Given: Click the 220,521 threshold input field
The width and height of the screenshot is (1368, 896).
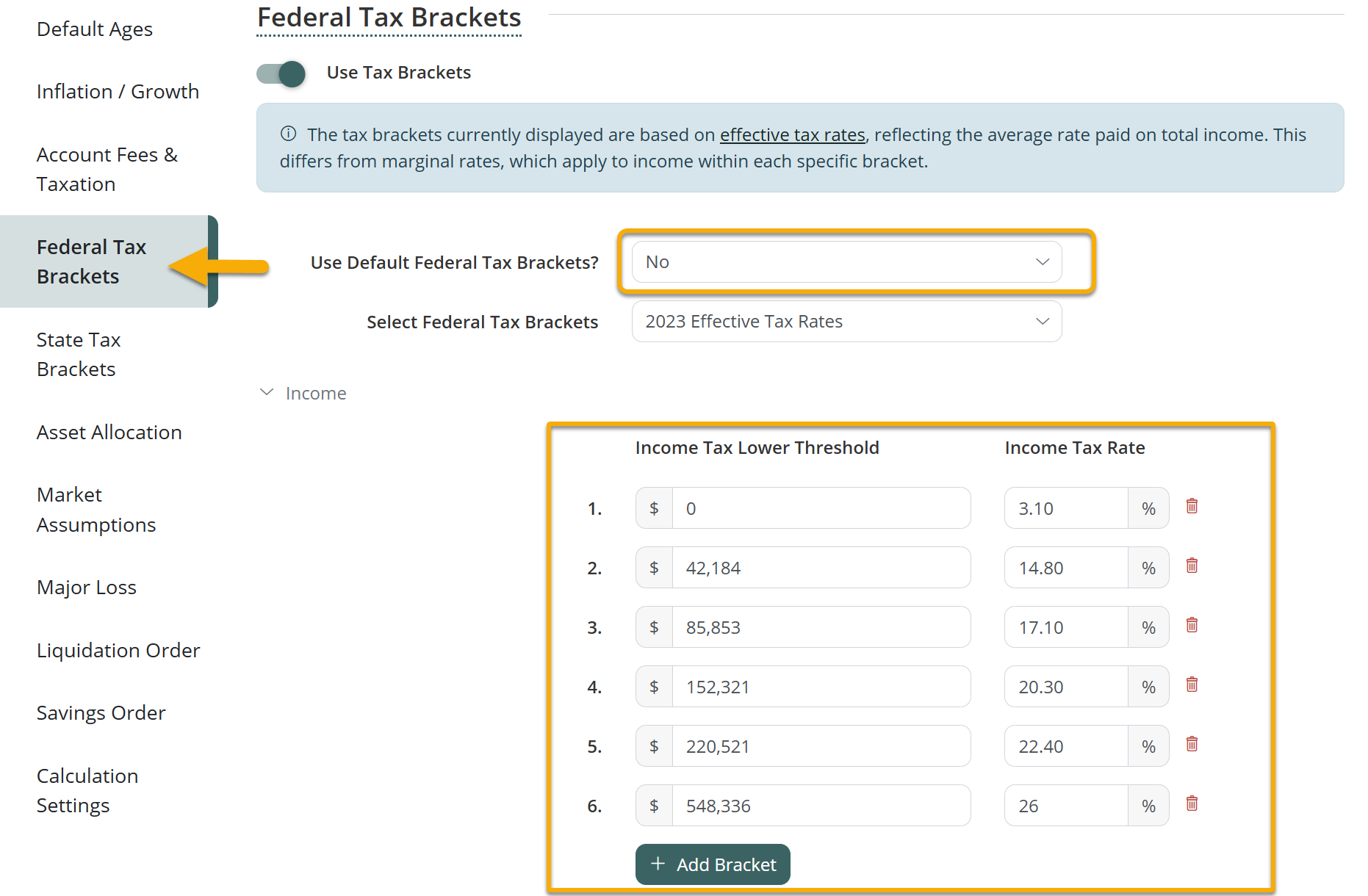Looking at the screenshot, I should [x=821, y=746].
